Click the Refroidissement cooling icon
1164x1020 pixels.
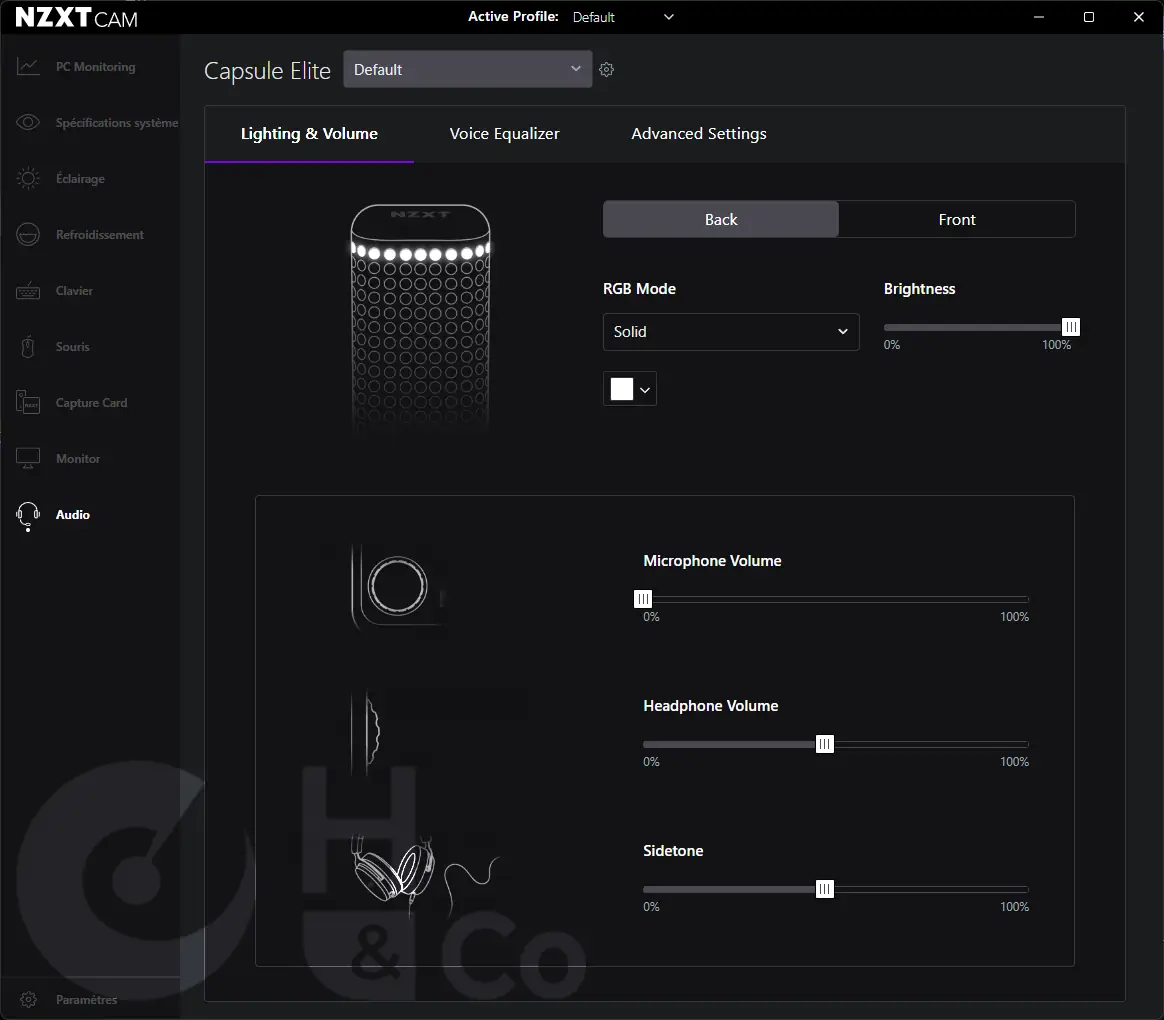(x=28, y=235)
